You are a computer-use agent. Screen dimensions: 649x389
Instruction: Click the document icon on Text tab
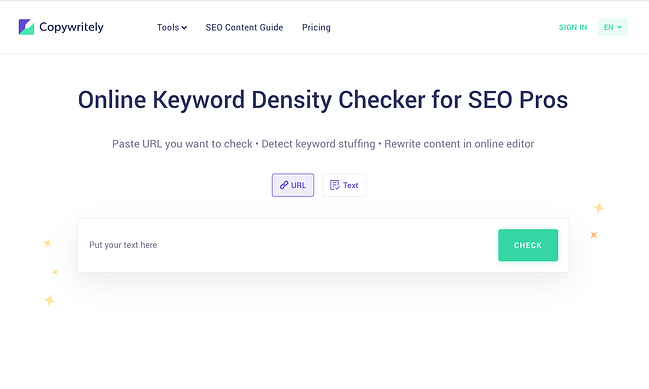click(334, 185)
